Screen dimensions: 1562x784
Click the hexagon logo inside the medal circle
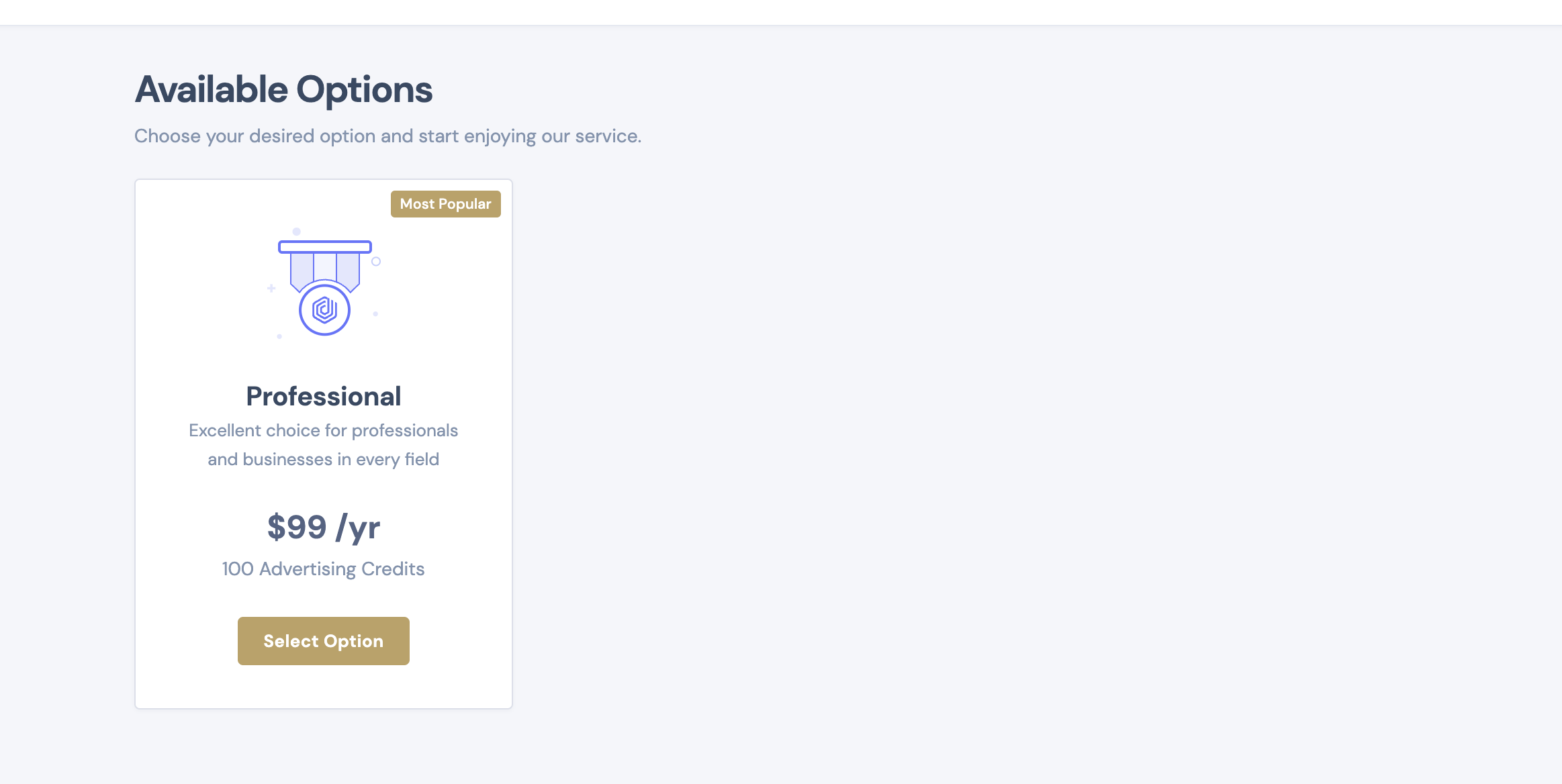coord(324,310)
